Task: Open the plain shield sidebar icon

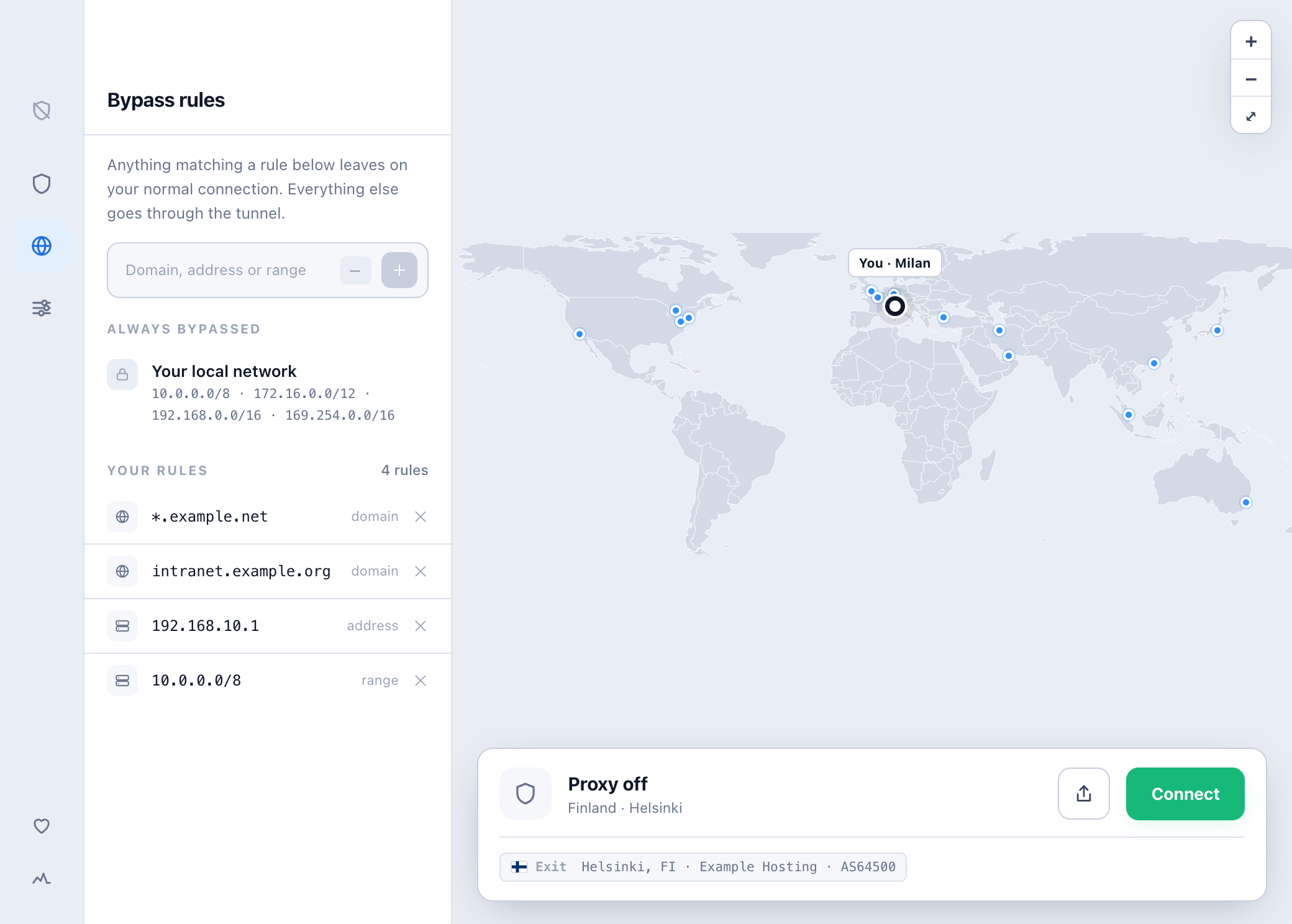Action: [42, 184]
